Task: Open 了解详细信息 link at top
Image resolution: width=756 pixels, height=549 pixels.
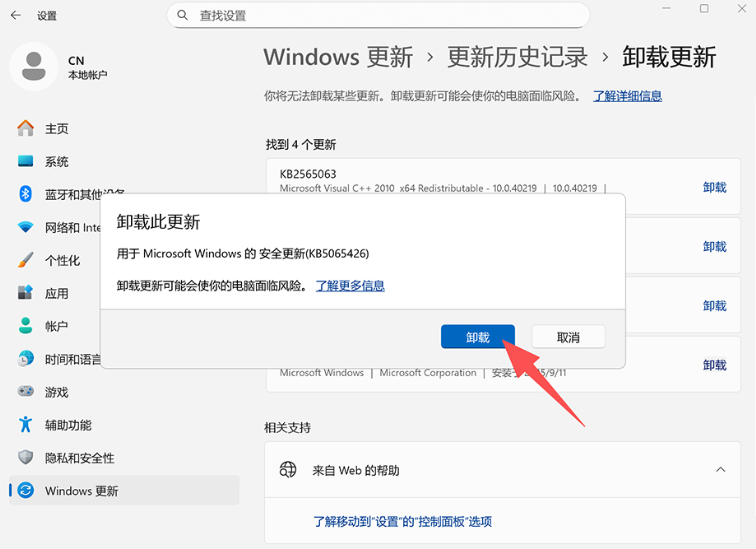Action: click(x=627, y=96)
